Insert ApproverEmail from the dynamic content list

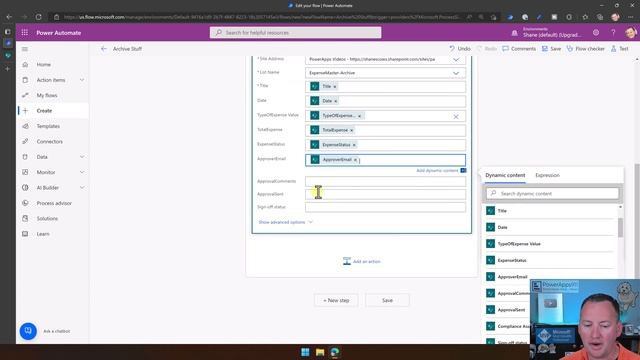[x=508, y=277]
